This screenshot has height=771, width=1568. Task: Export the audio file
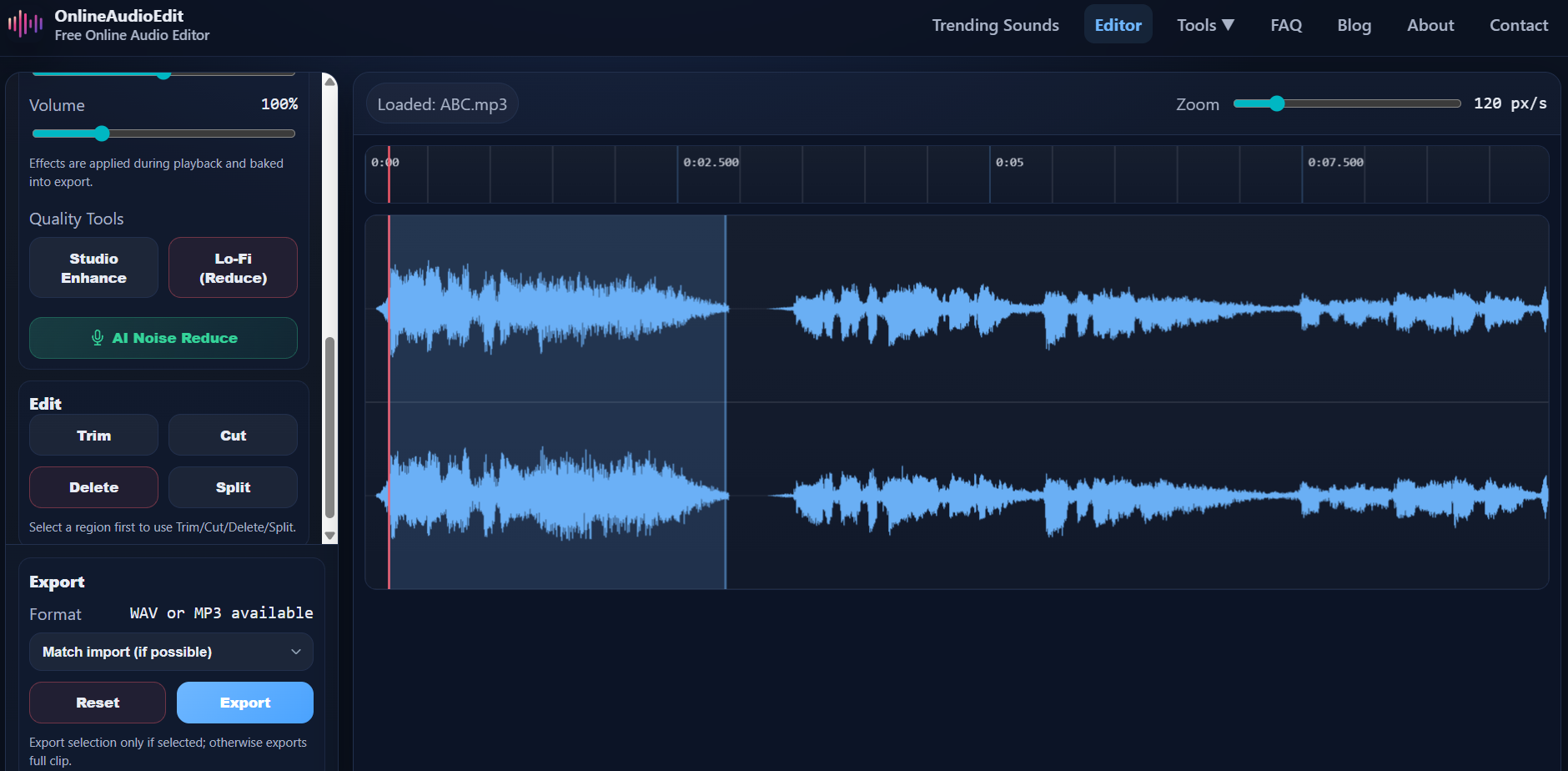245,703
